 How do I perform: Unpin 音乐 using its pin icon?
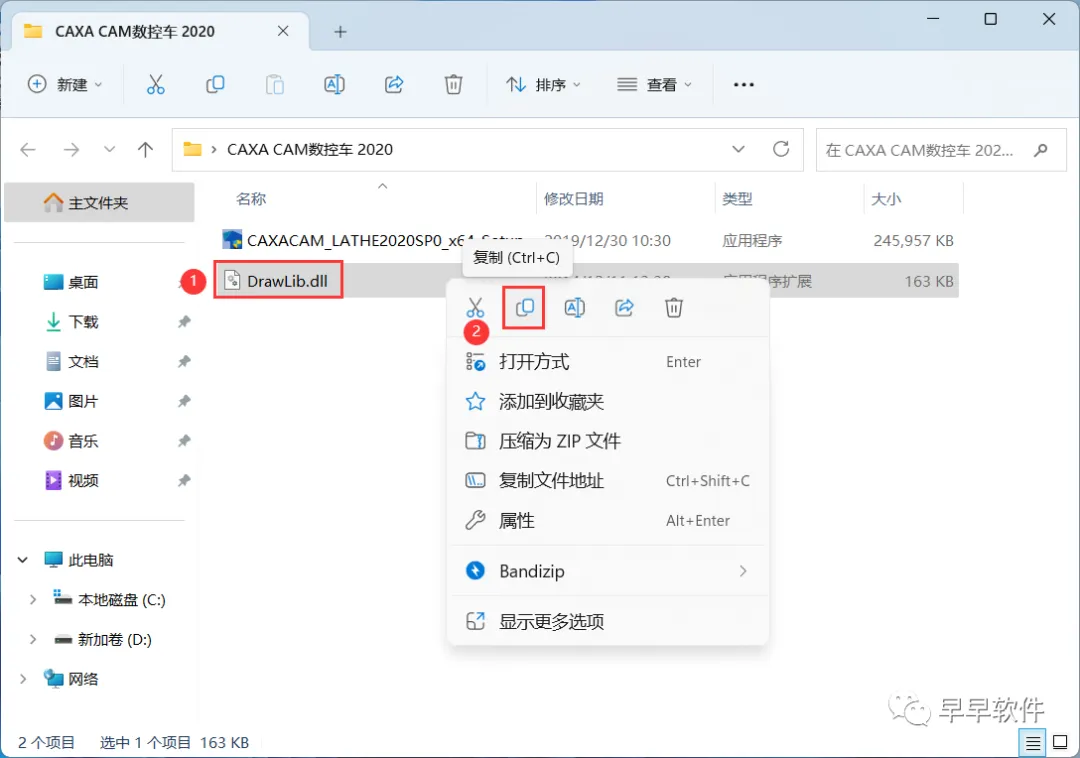pos(184,441)
